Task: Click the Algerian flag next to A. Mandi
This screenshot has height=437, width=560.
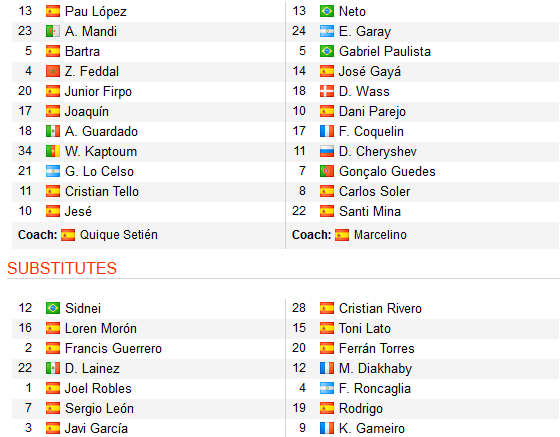Action: coord(53,31)
